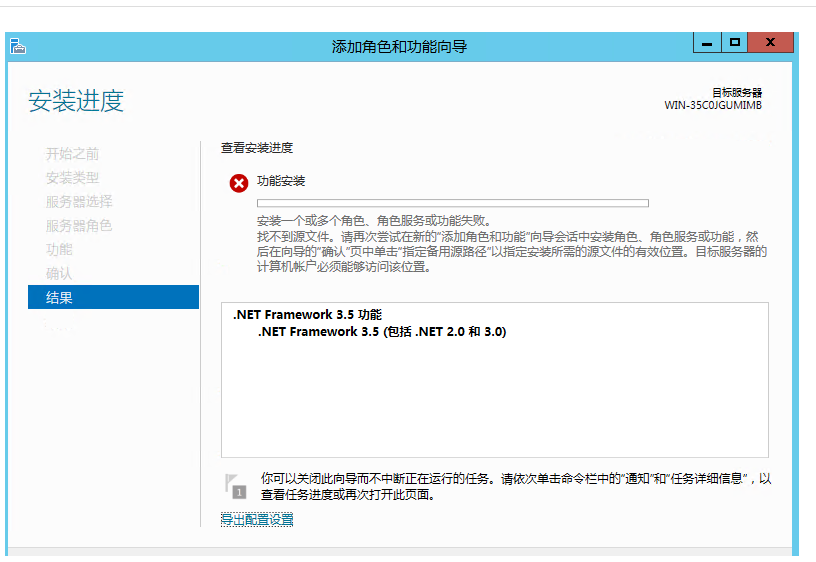The image size is (816, 562).
Task: Open the 导出配置设置 link
Action: pyautogui.click(x=257, y=519)
